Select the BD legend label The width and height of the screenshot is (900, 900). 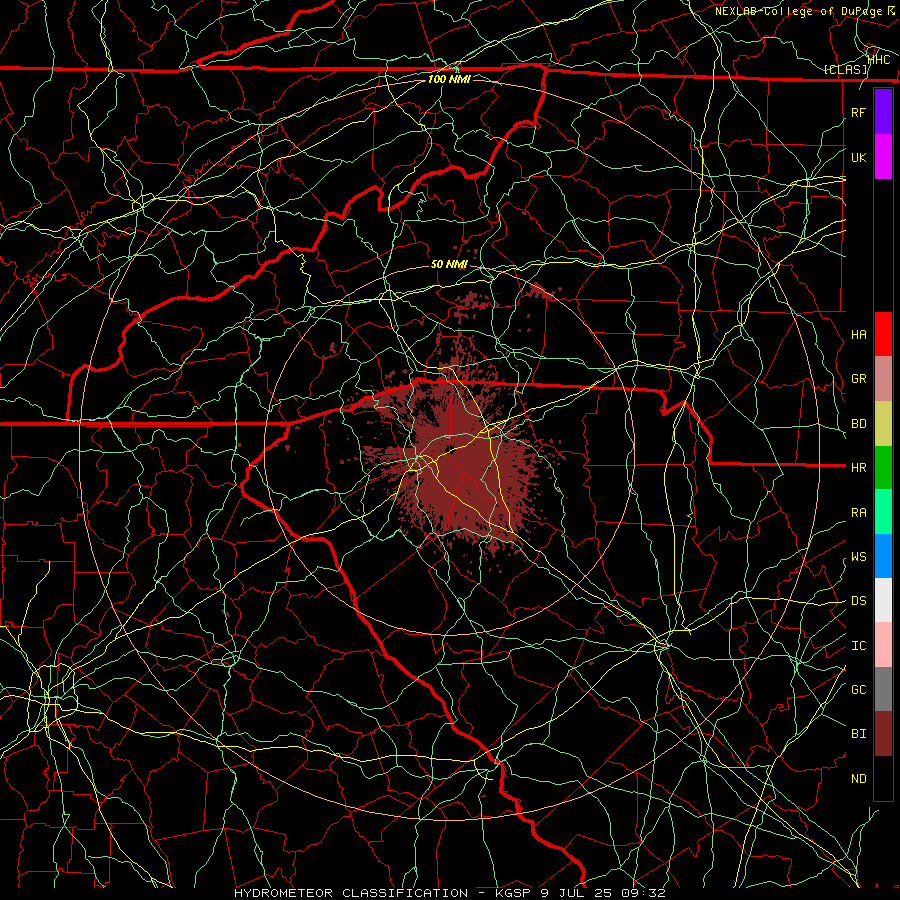point(859,424)
